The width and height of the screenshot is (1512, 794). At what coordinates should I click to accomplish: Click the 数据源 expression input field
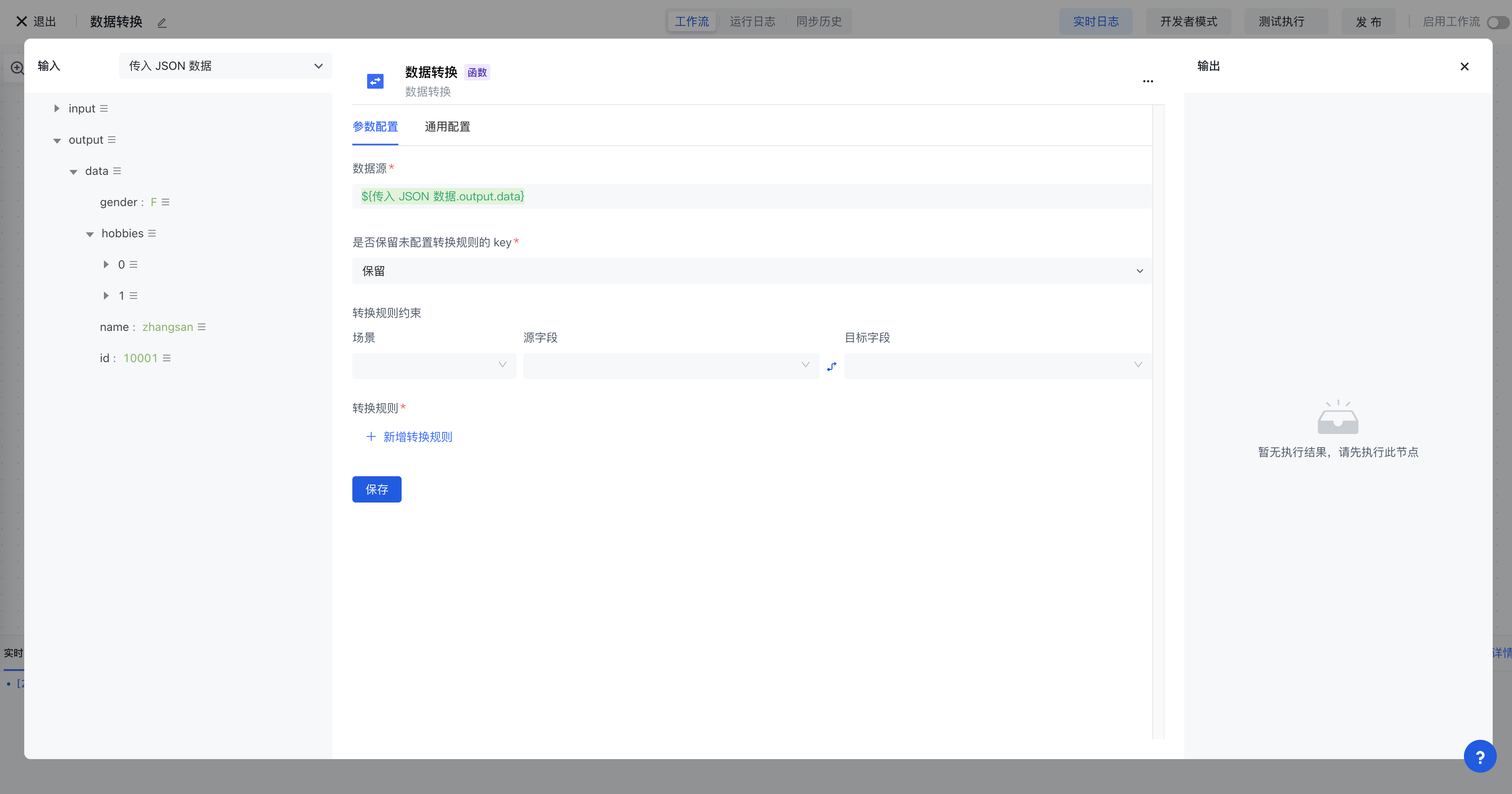[751, 196]
